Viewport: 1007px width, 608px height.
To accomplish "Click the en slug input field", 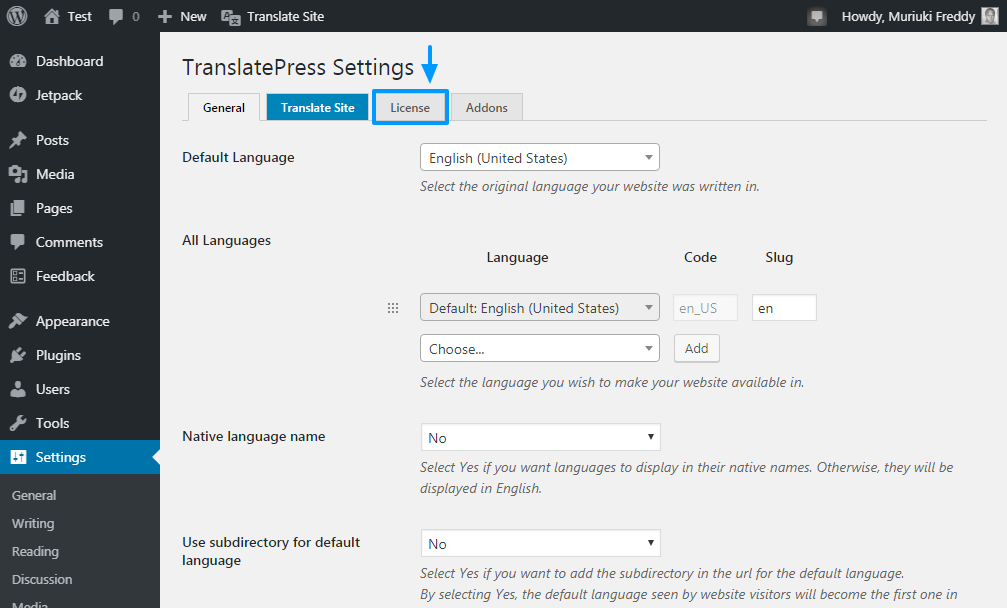I will click(x=784, y=308).
